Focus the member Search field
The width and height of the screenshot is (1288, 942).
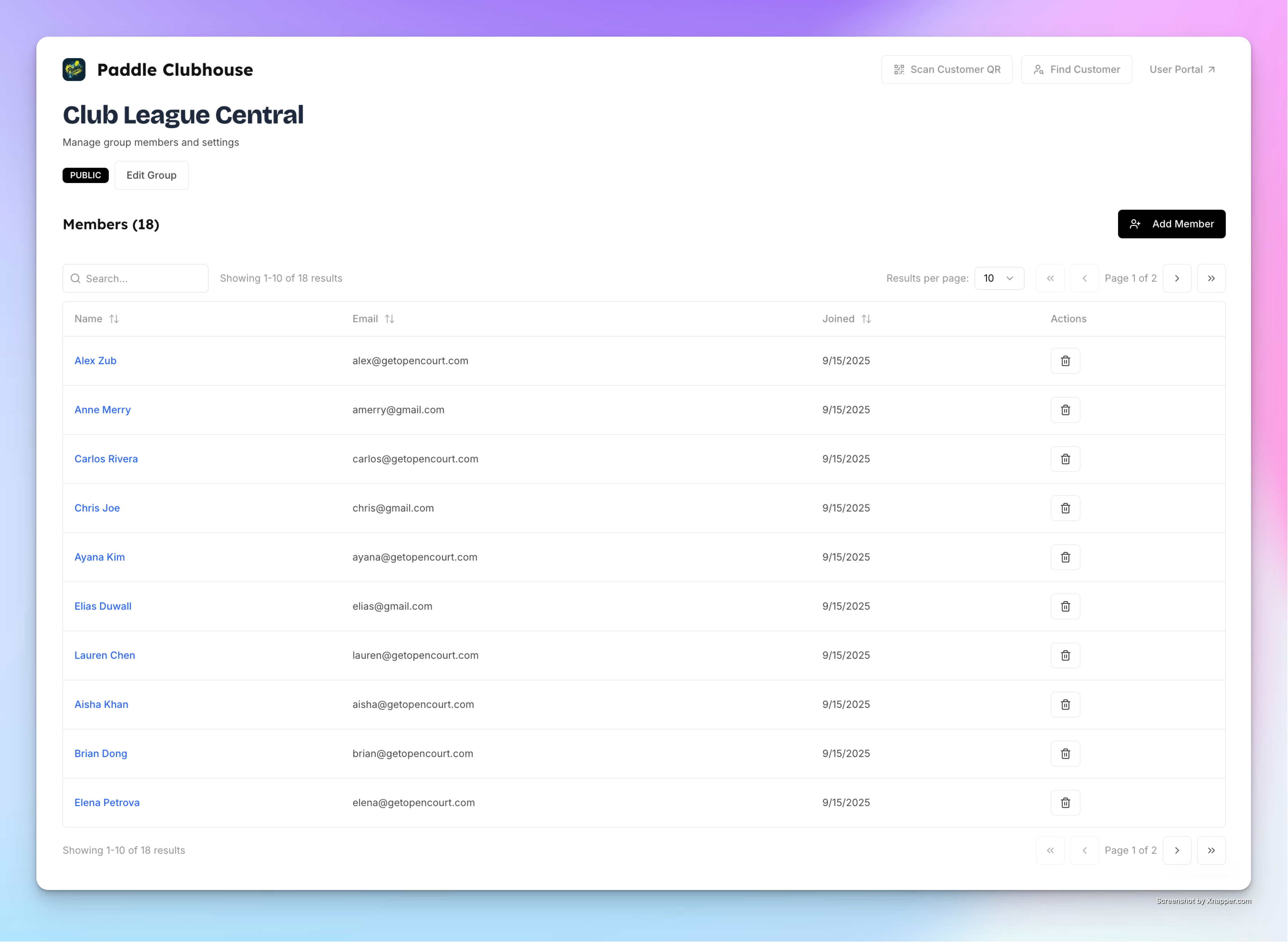(135, 278)
